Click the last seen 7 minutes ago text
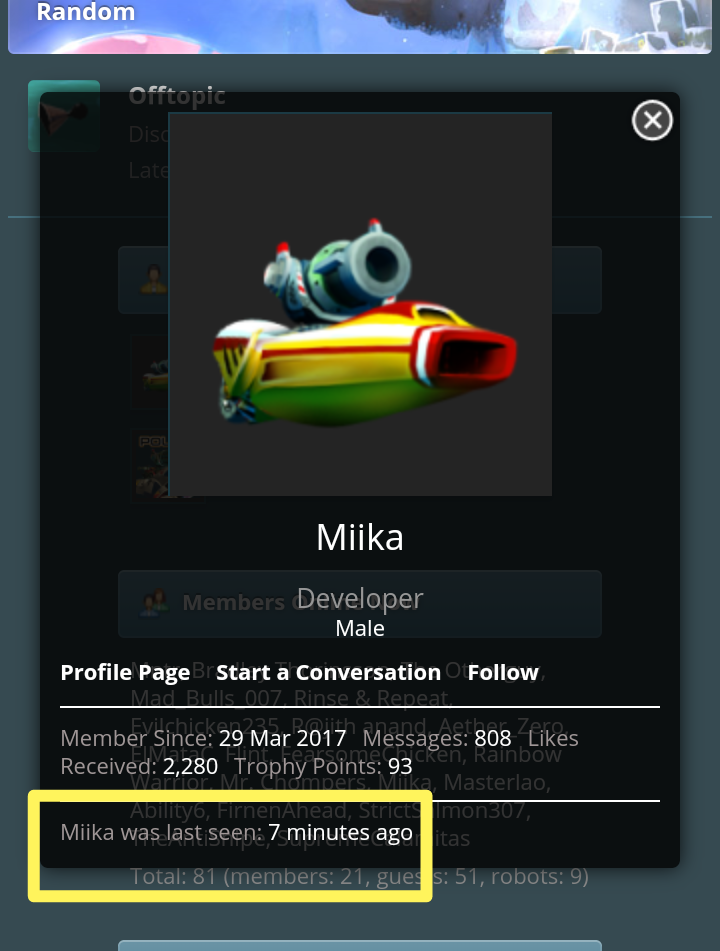 340,832
